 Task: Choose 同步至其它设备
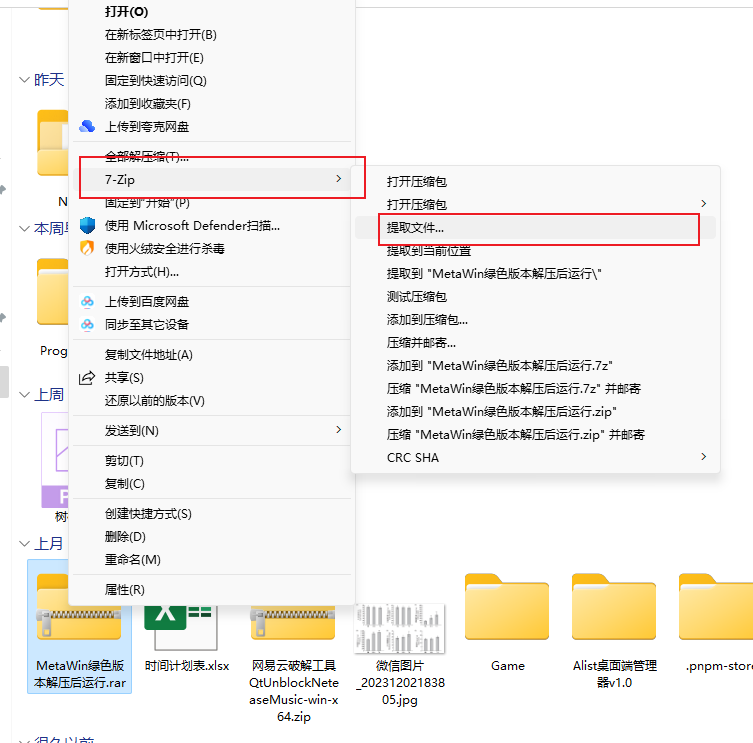coord(212,325)
